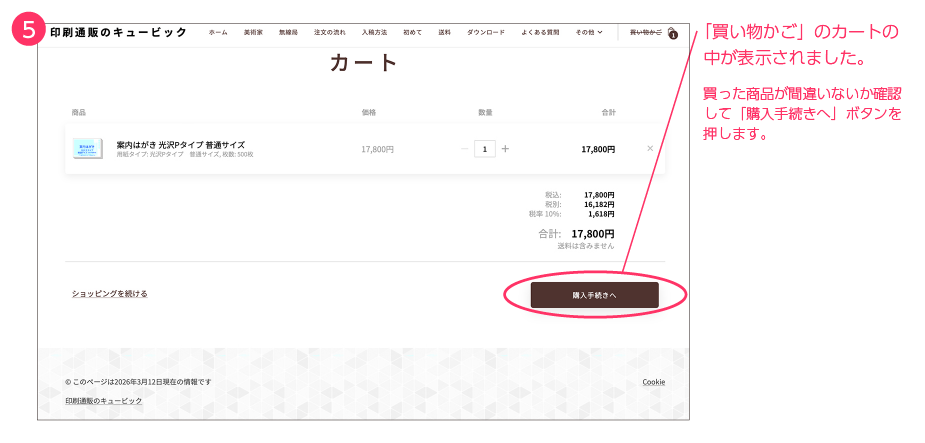Open the Cookie link in footer
The width and height of the screenshot is (925, 443).
click(x=653, y=382)
